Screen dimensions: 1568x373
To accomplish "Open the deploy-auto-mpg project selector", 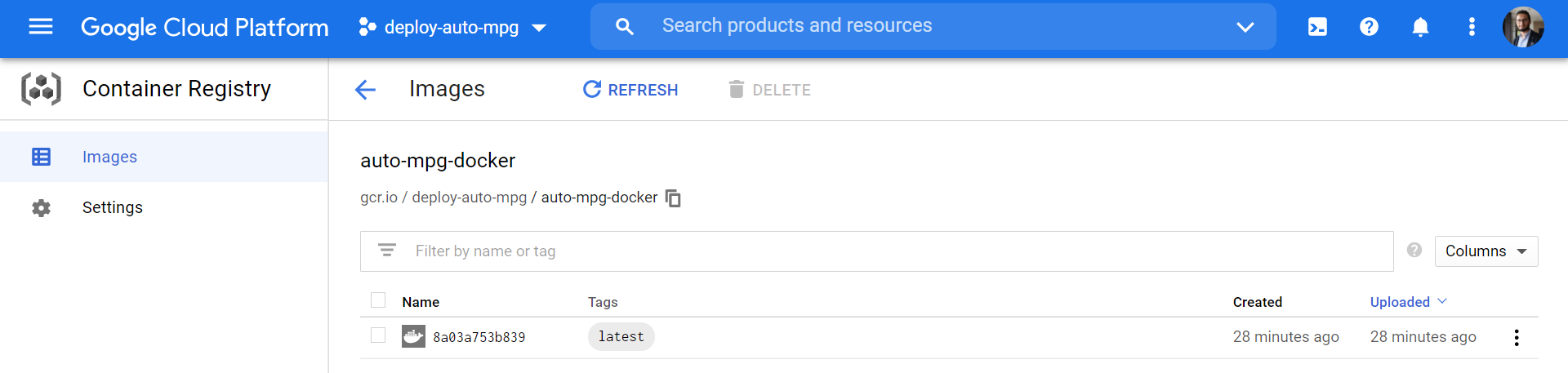I will point(452,28).
